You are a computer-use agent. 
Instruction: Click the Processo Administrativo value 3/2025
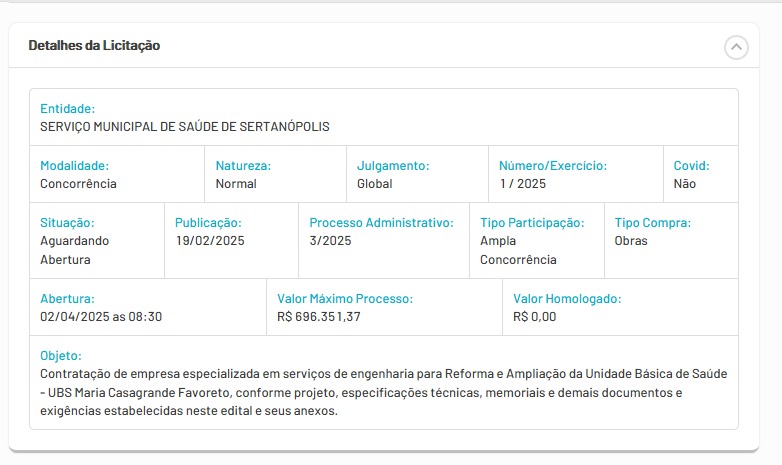pos(330,241)
